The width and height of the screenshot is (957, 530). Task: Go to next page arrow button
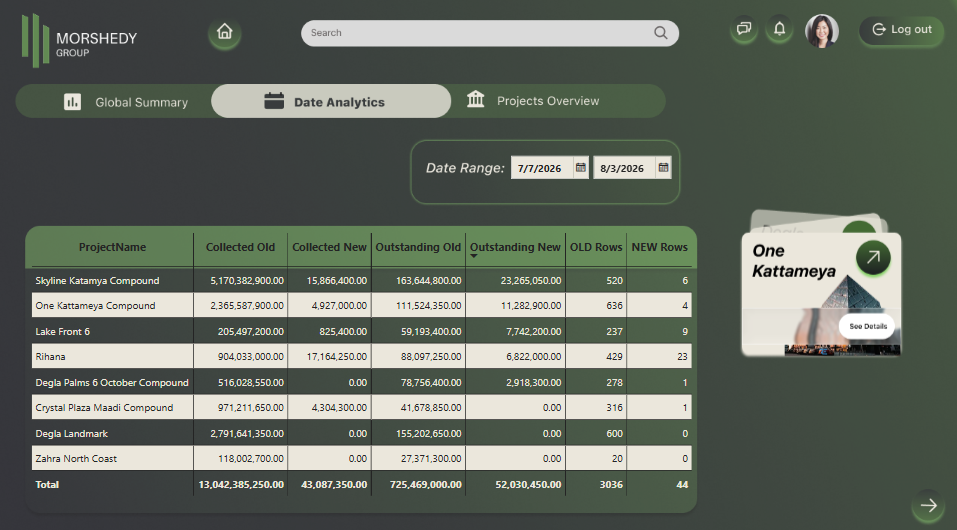tap(928, 505)
